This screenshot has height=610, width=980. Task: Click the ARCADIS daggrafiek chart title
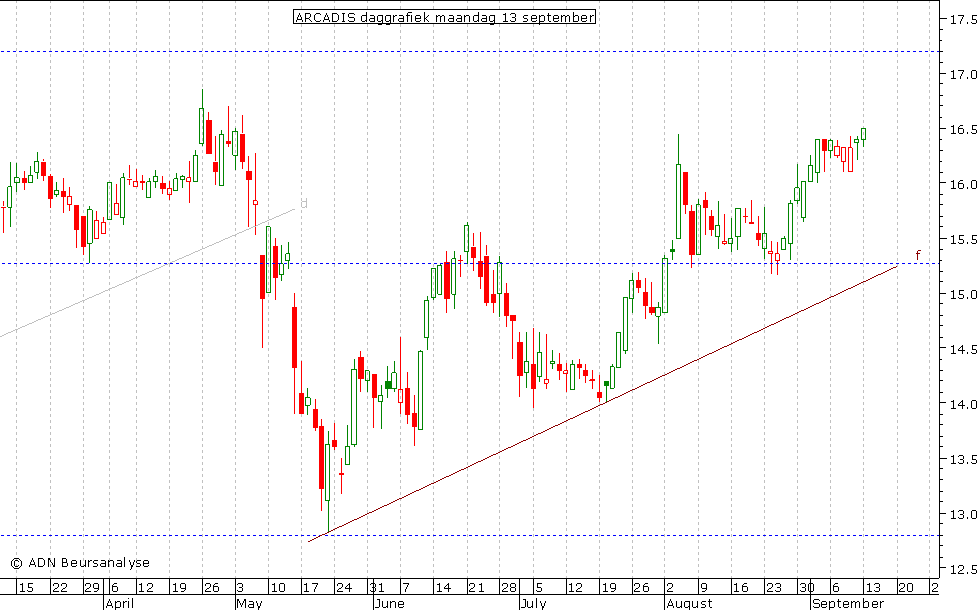point(444,17)
